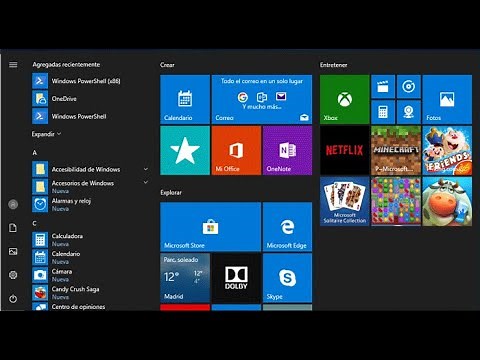Open the Movies clapperboard small tile

383,87
